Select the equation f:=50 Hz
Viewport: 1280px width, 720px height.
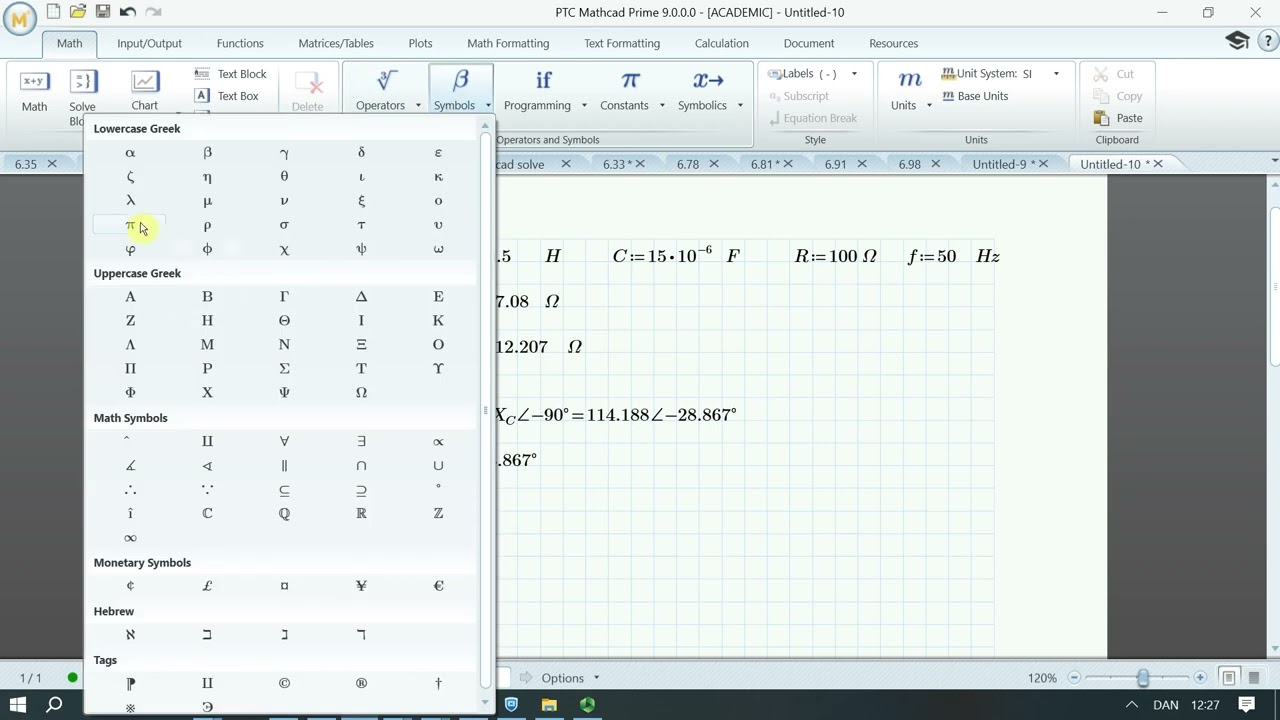(954, 256)
